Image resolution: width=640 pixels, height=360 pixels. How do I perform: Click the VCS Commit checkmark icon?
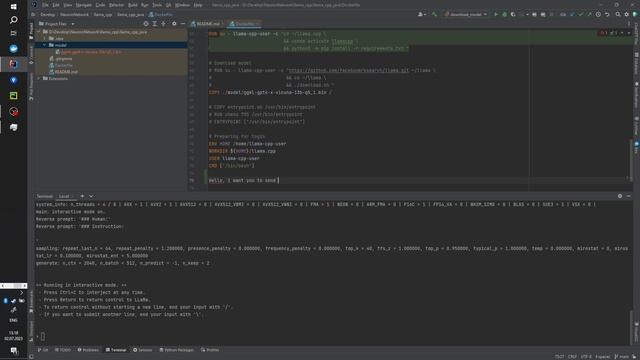(x=581, y=14)
